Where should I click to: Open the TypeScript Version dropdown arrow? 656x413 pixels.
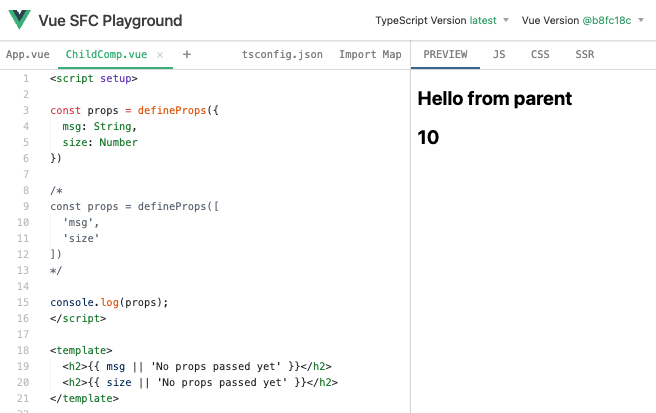[x=506, y=20]
